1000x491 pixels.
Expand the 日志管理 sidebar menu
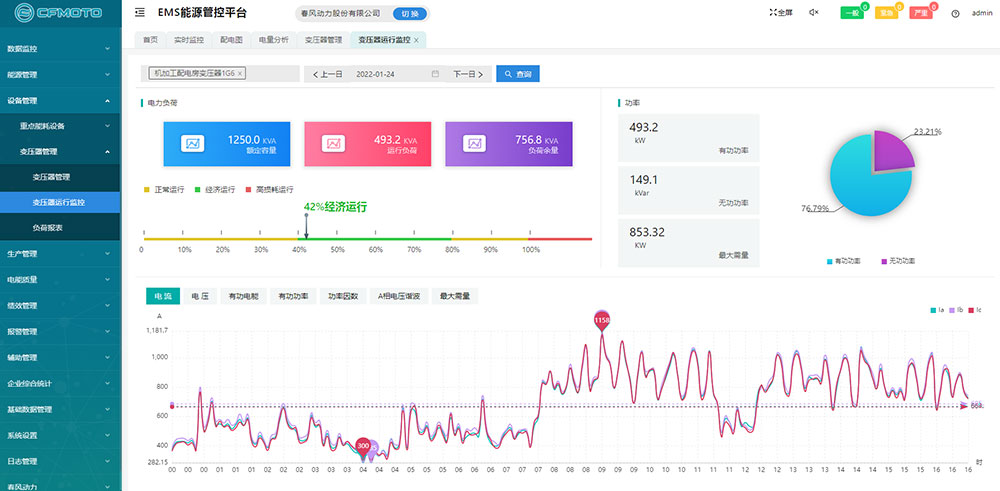pyautogui.click(x=60, y=461)
